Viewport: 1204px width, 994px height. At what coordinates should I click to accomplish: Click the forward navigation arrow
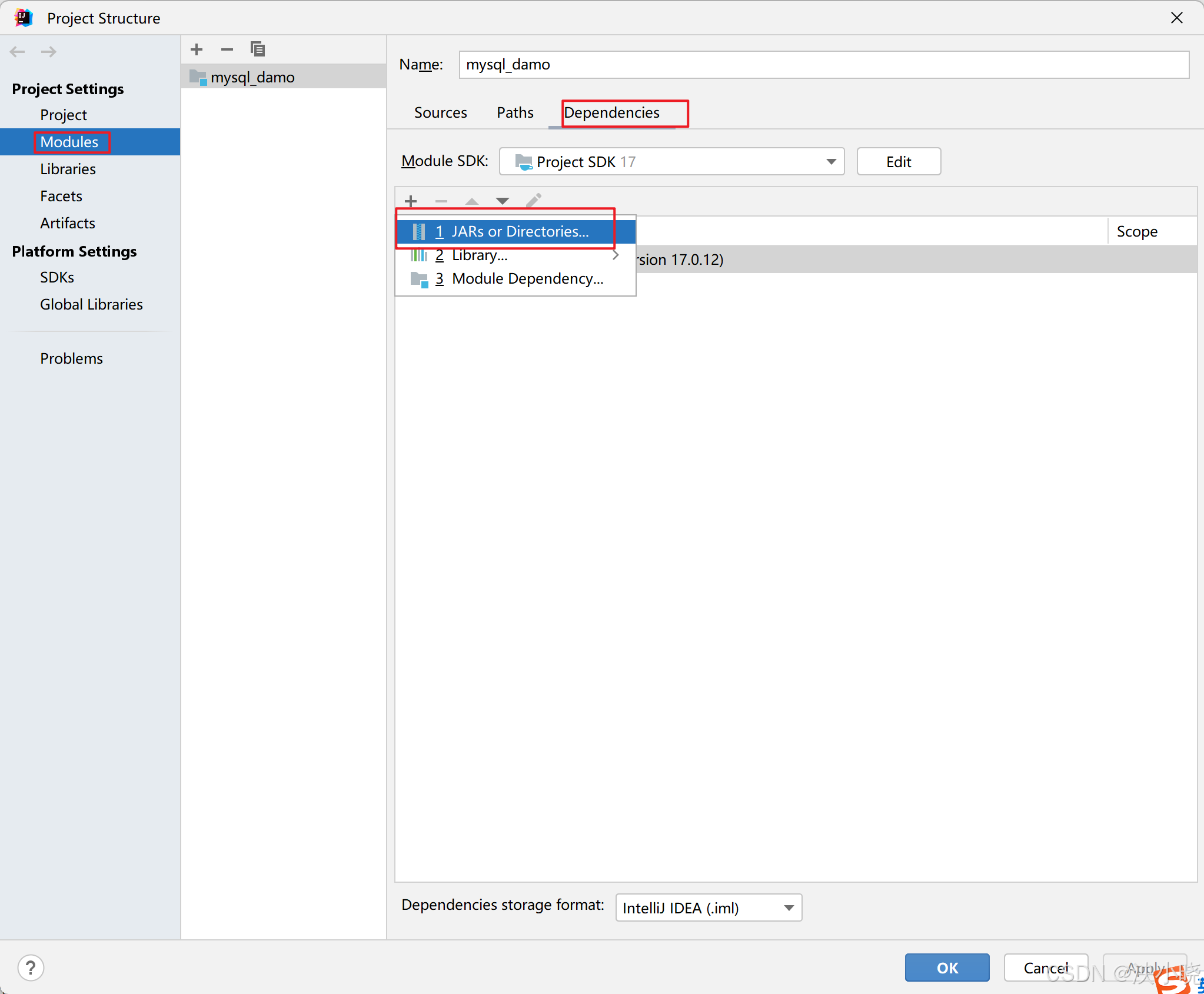(x=48, y=52)
